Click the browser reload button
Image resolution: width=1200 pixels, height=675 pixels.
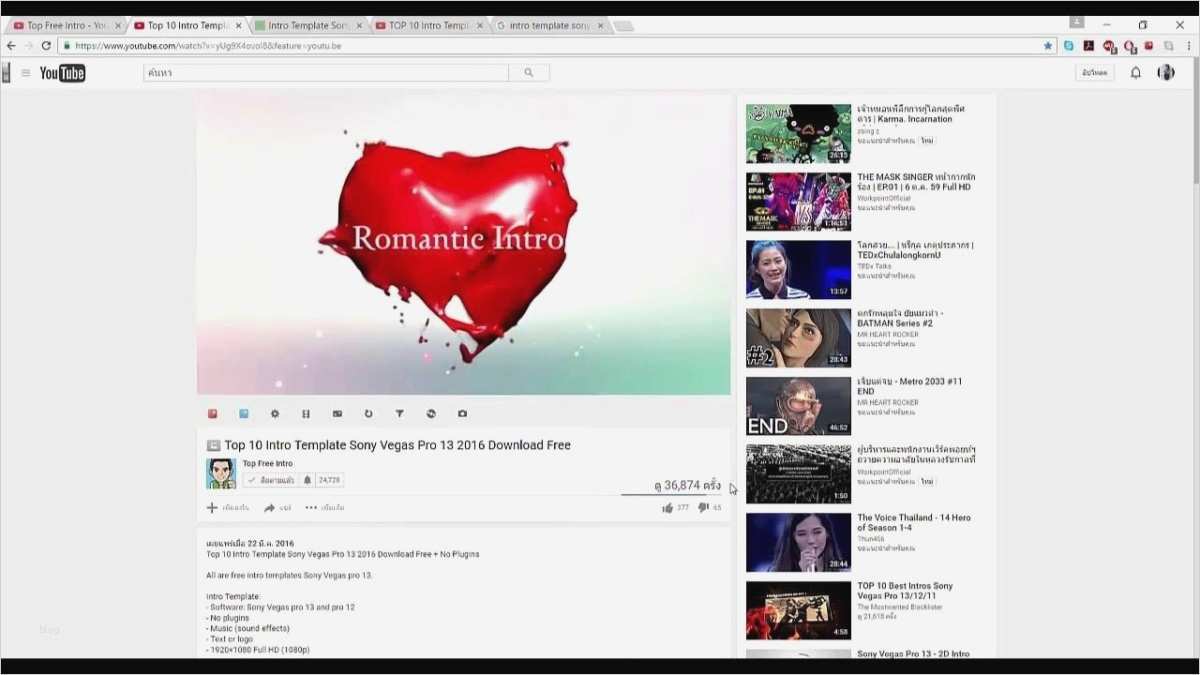pyautogui.click(x=46, y=46)
